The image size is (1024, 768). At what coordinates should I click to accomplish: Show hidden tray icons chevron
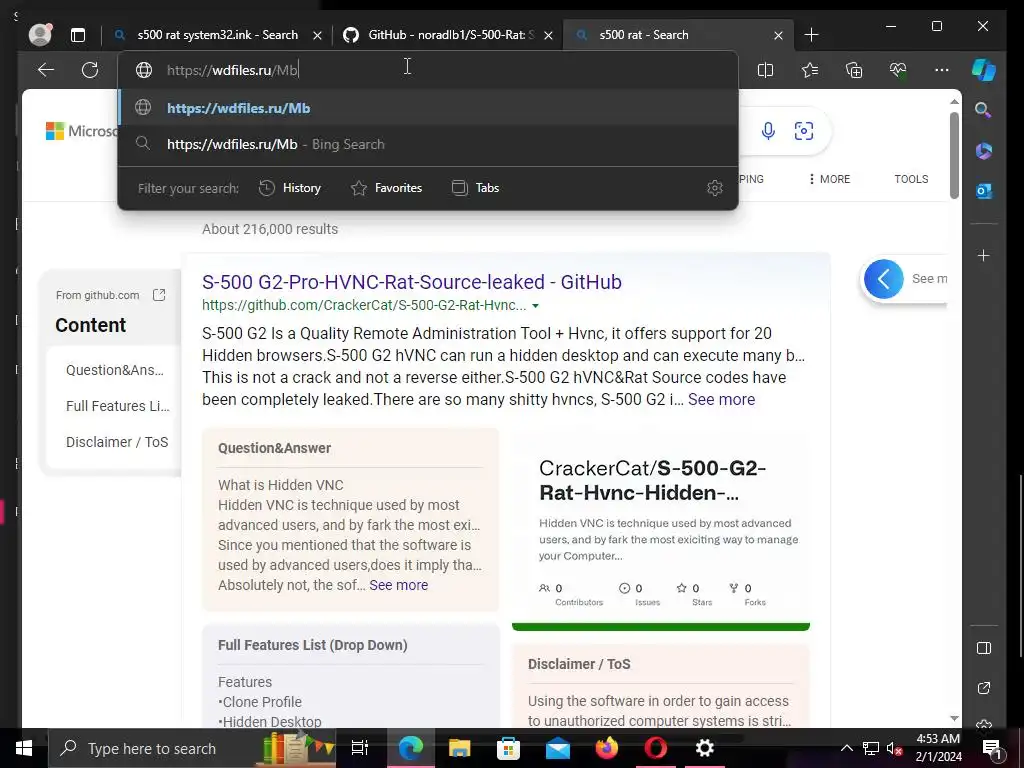[x=846, y=748]
